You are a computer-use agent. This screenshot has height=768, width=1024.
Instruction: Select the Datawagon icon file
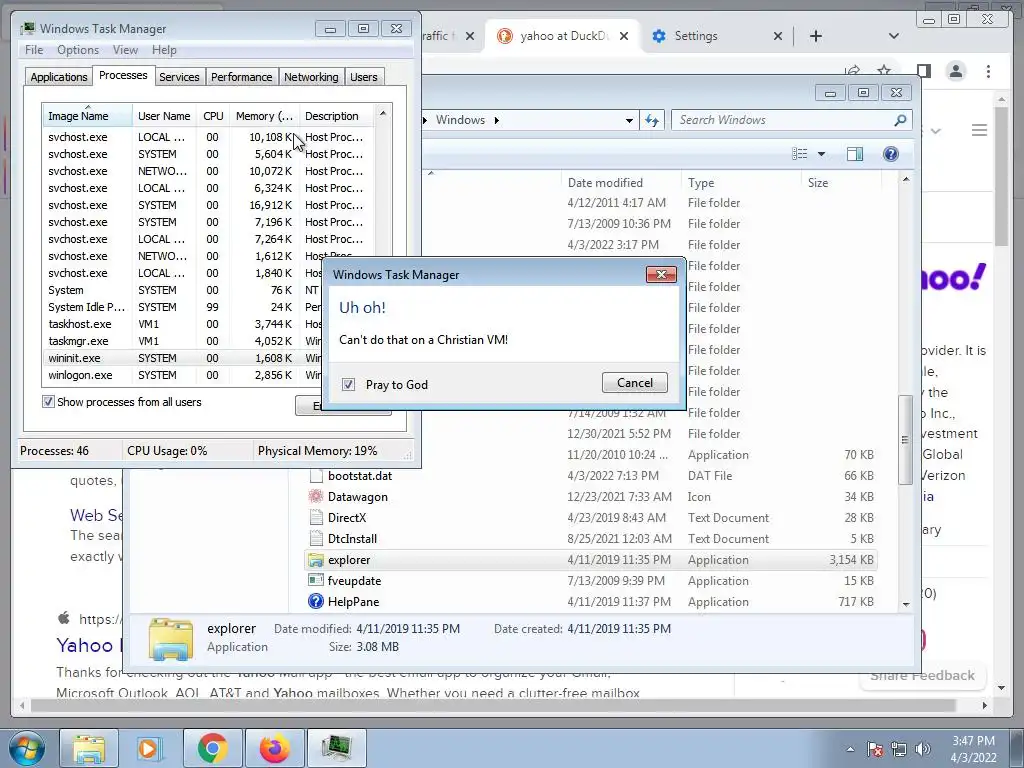(x=316, y=497)
